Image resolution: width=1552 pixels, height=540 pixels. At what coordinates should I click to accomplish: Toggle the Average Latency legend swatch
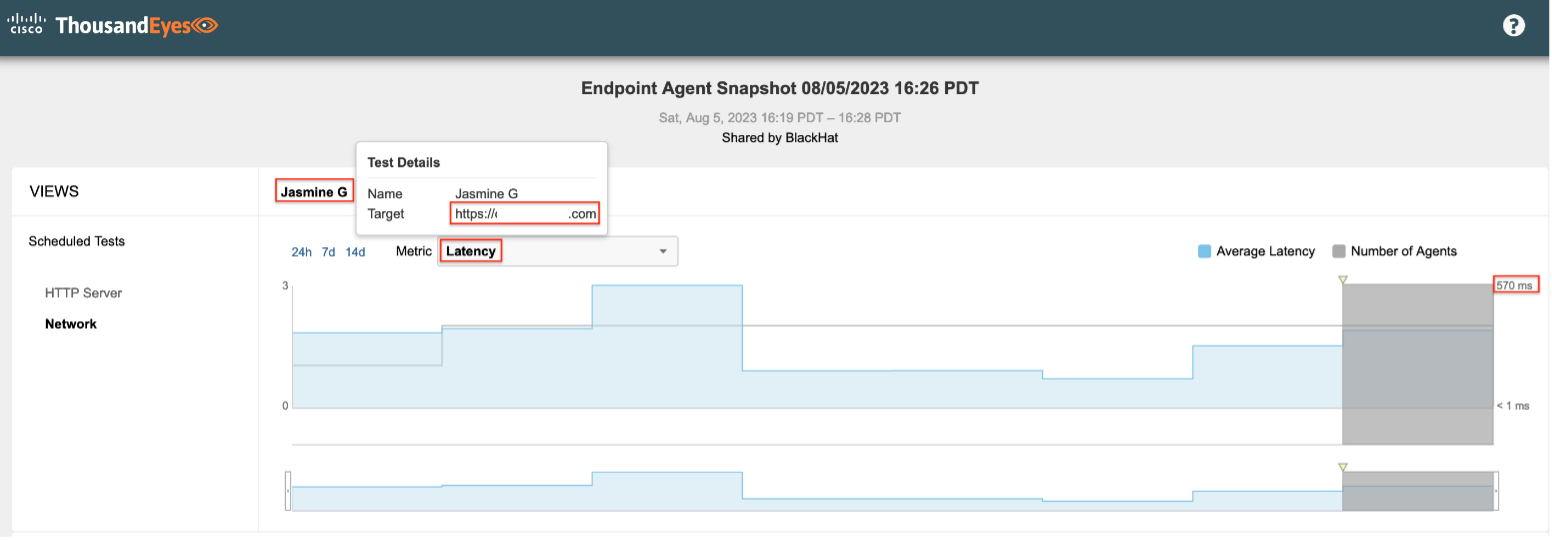pyautogui.click(x=1204, y=251)
